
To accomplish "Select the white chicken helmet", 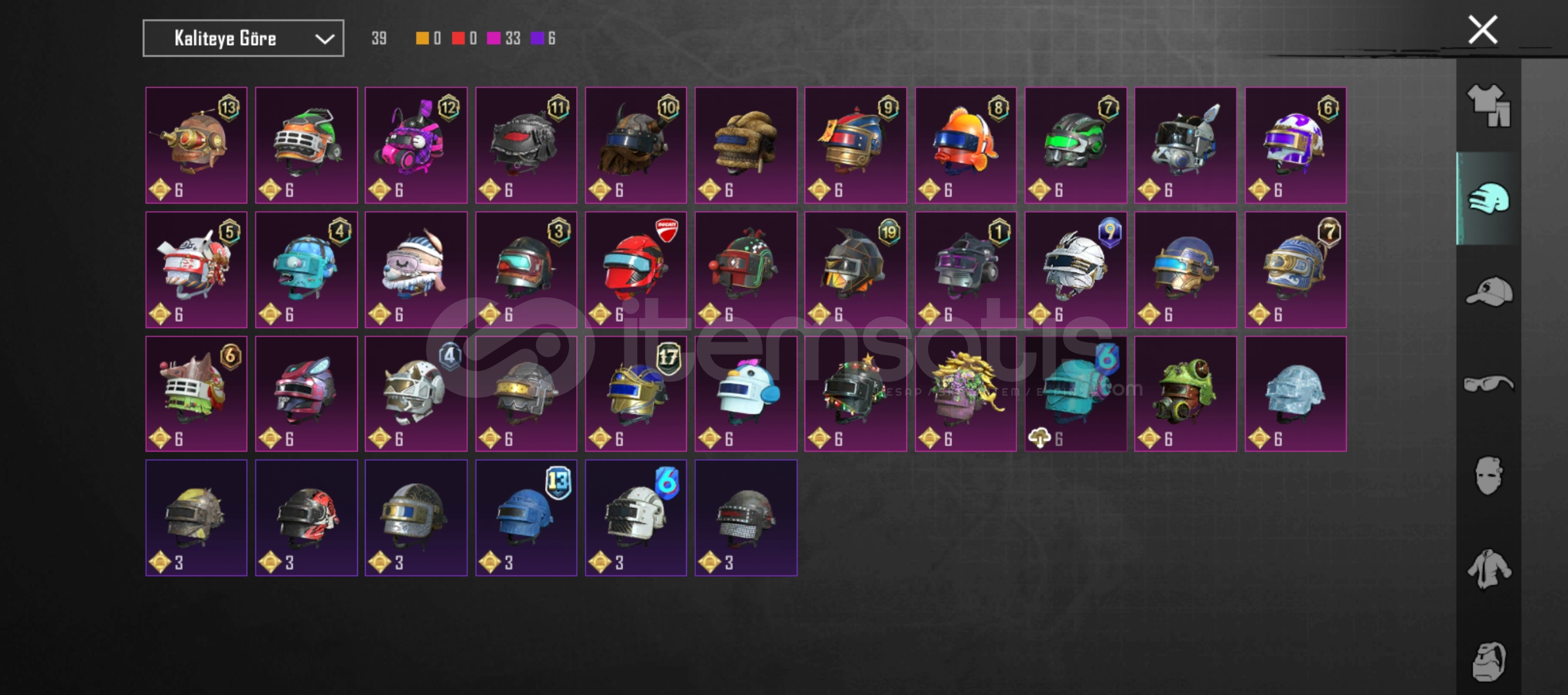I will click(x=746, y=394).
